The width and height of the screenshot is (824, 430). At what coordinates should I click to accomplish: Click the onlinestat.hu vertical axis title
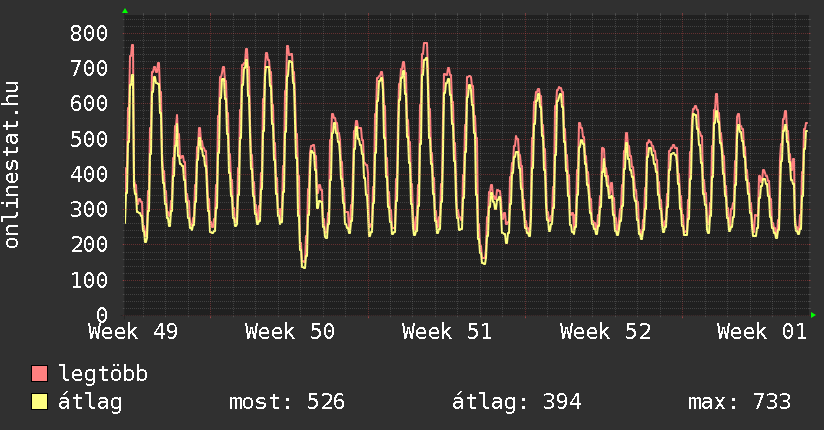tap(13, 165)
